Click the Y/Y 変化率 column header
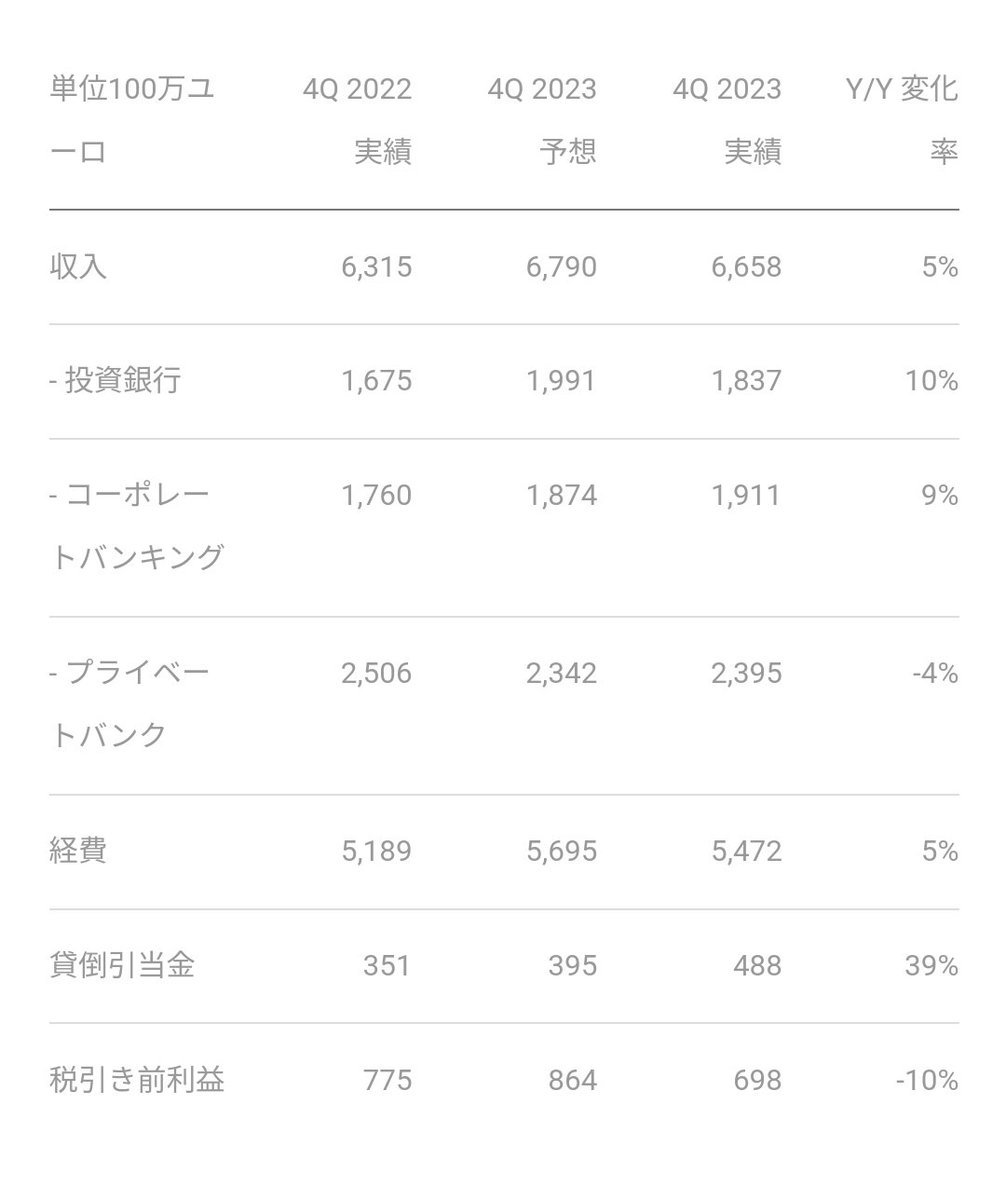Viewport: 1006px width, 1200px height. [901, 120]
